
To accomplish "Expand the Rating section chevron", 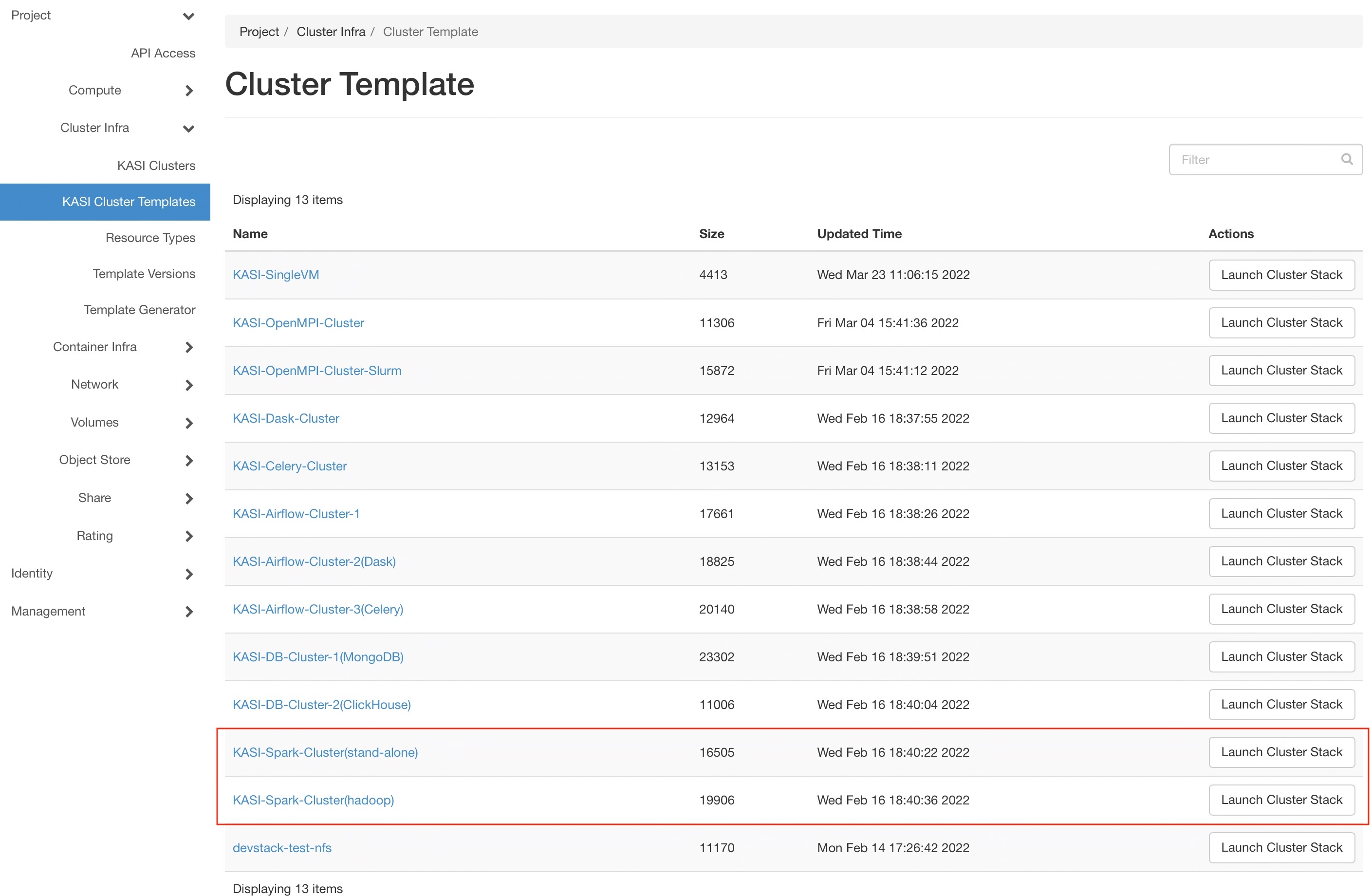I will click(x=188, y=536).
